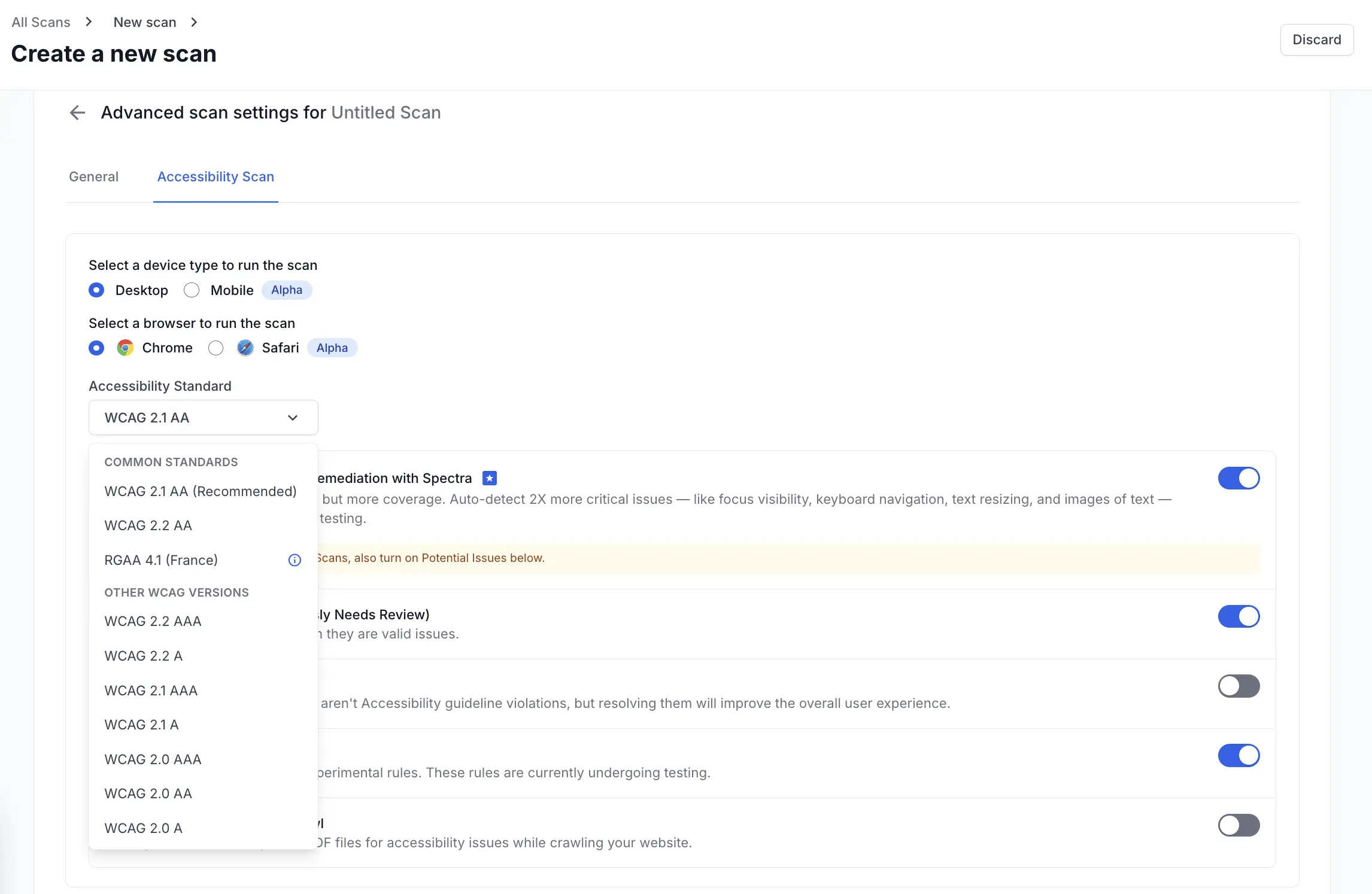Open the Accessibility Scan tab
Screen dimensions: 1372x894
[x=215, y=177]
